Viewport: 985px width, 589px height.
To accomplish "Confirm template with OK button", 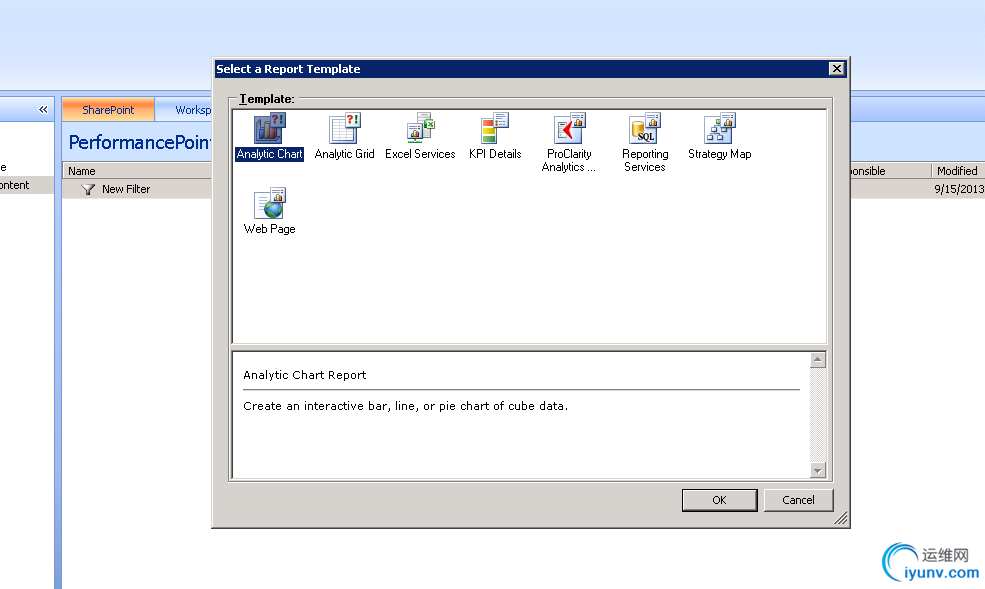I will pyautogui.click(x=719, y=500).
